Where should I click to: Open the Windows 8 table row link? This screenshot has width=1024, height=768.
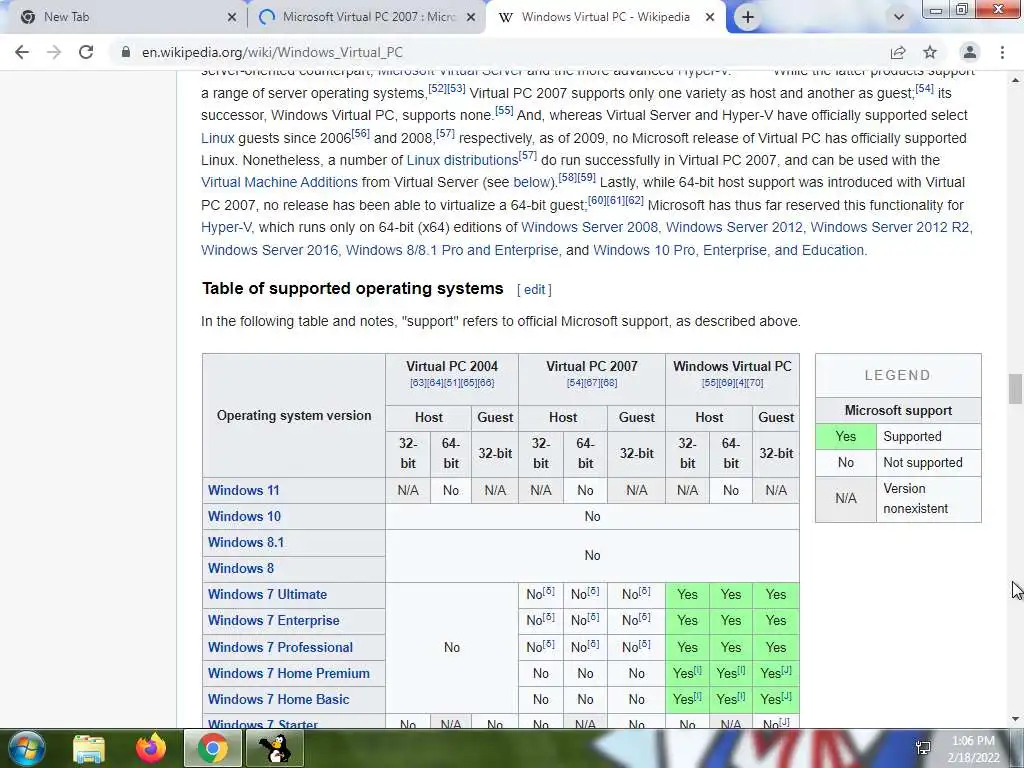click(x=240, y=569)
